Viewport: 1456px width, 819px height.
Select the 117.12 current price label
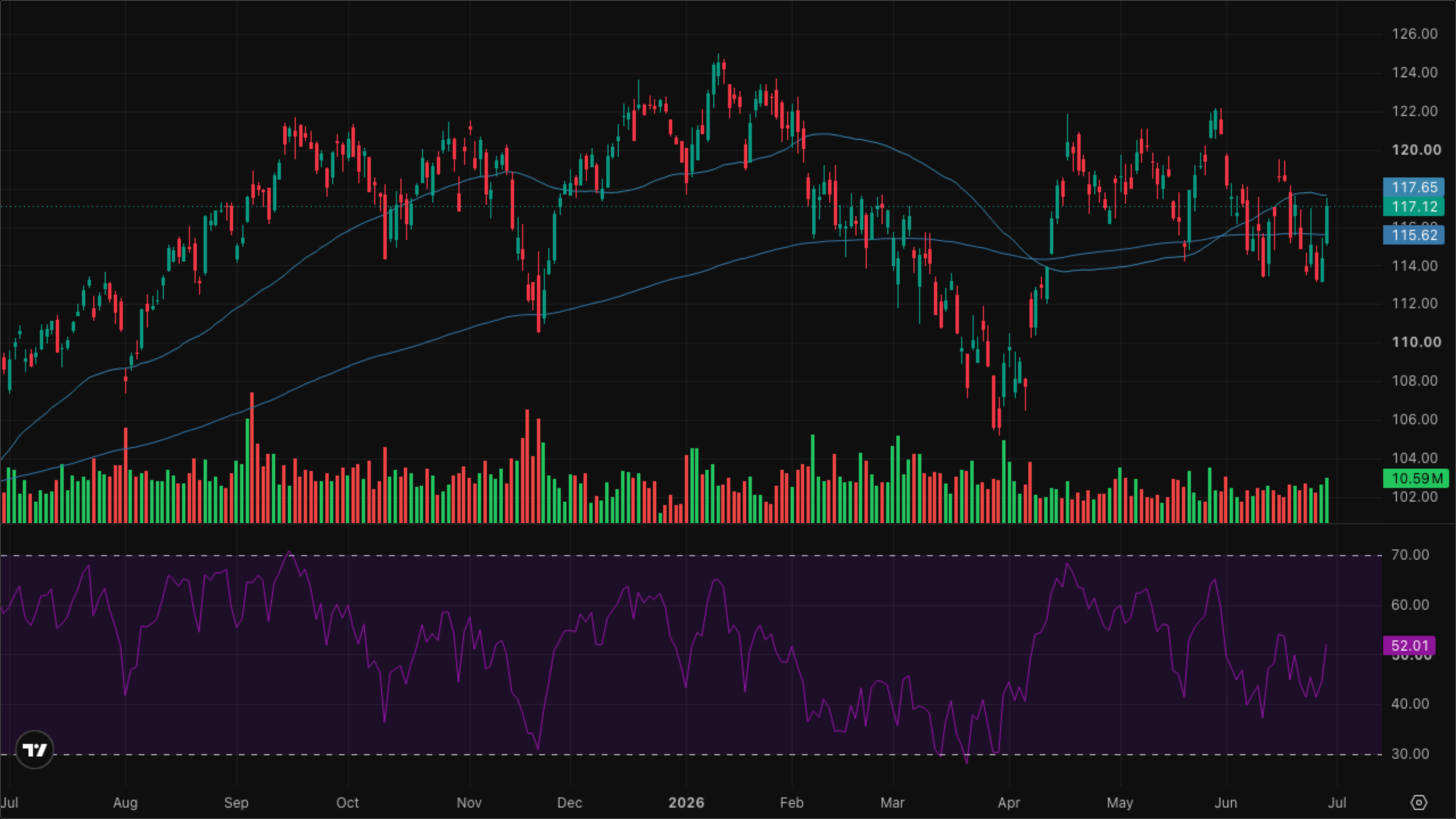click(x=1413, y=206)
